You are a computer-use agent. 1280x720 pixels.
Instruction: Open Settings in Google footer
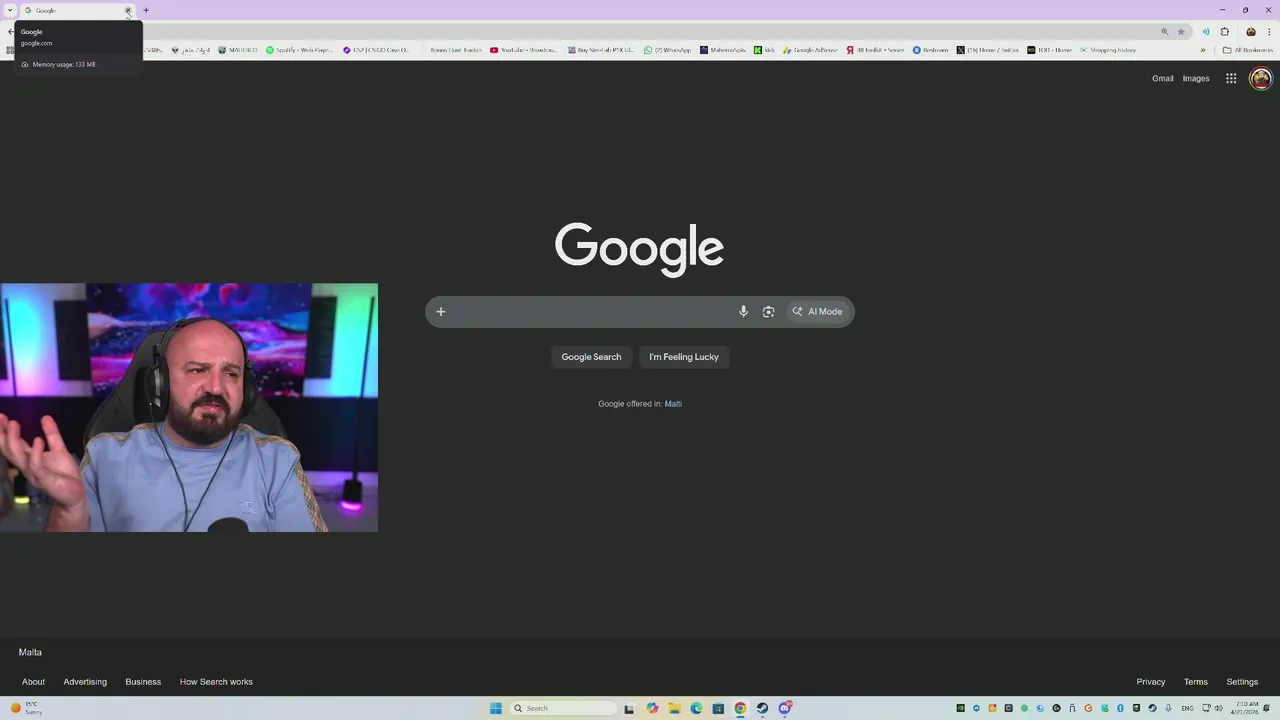[x=1242, y=682]
